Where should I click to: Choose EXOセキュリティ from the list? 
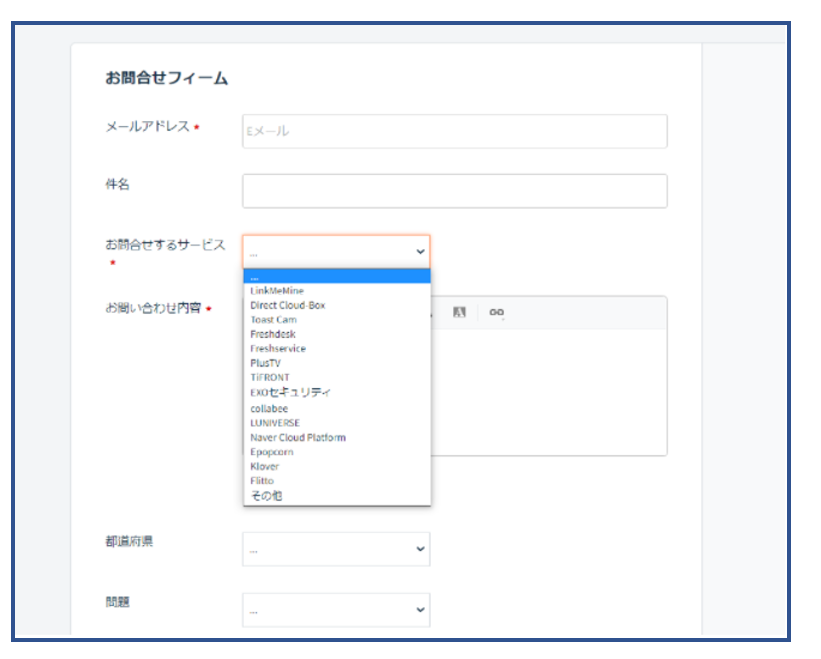pyautogui.click(x=337, y=393)
